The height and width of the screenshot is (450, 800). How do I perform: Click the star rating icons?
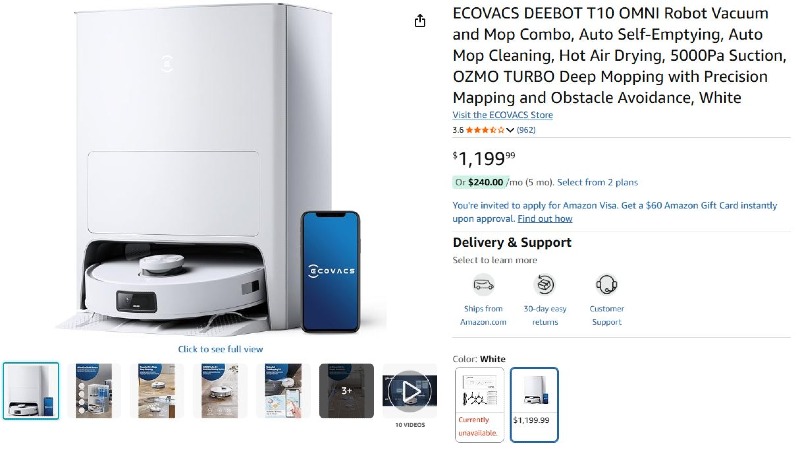pyautogui.click(x=485, y=130)
